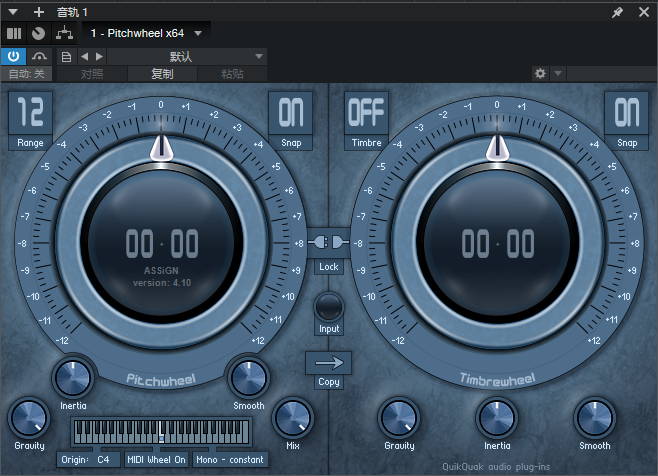Expand the 默认 preset dropdown
Image resolution: width=658 pixels, height=476 pixels.
coord(259,56)
